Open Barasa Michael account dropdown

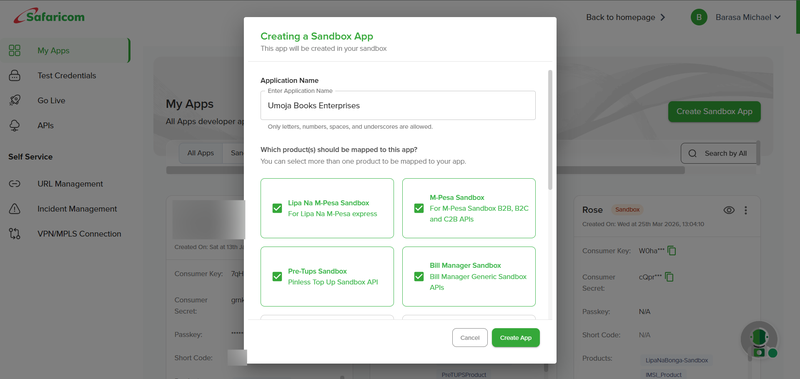coord(748,17)
